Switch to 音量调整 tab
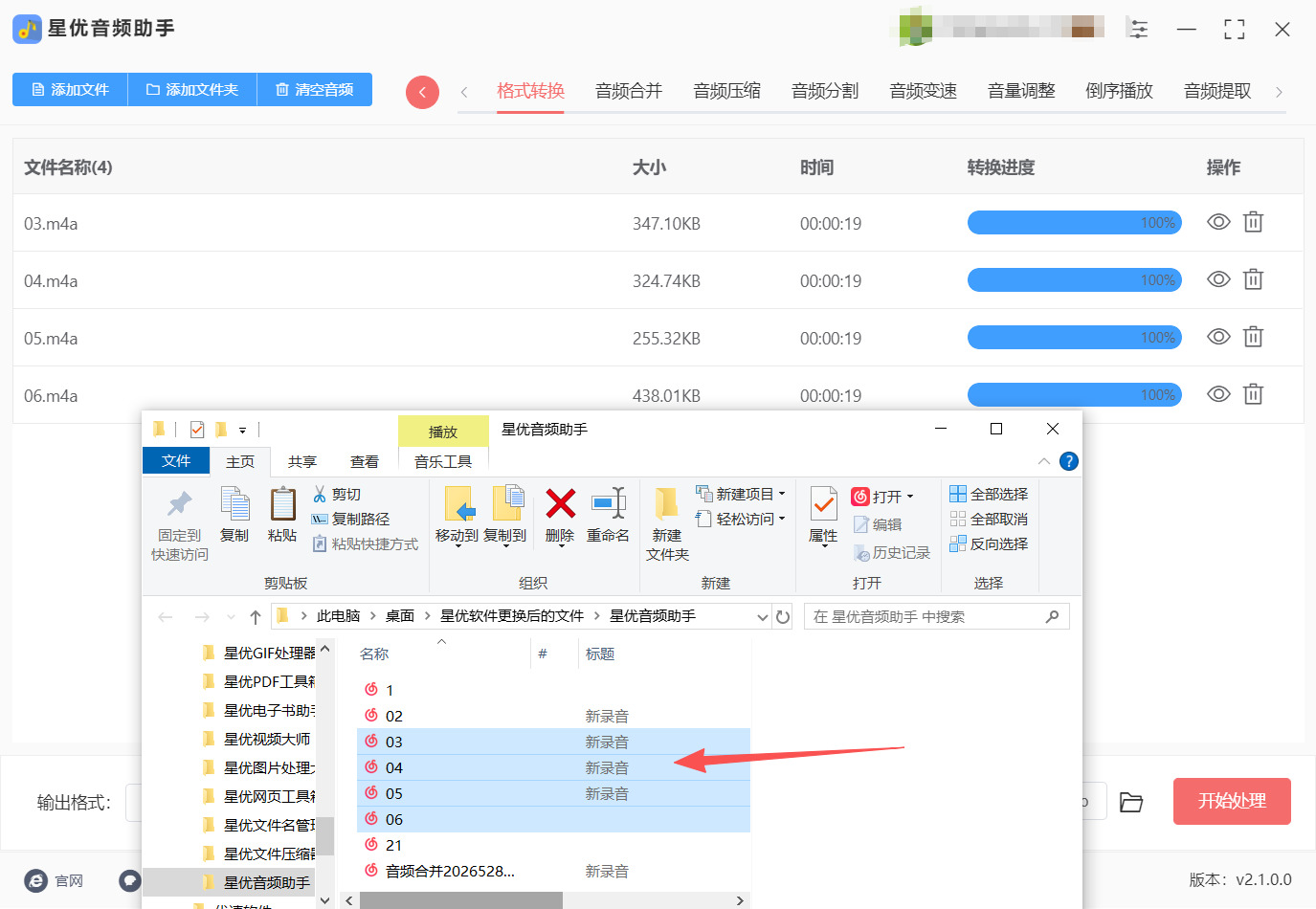1316x909 pixels. tap(1021, 91)
